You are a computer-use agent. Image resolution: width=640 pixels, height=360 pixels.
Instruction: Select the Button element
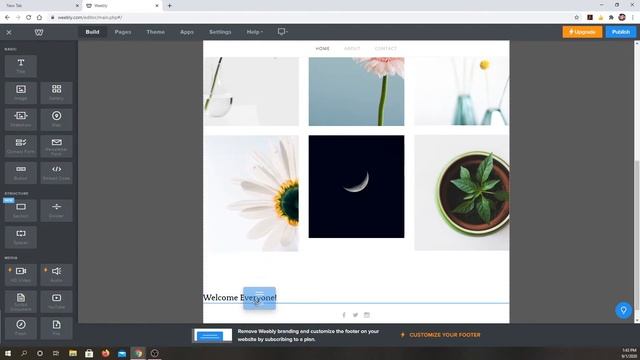coord(21,173)
